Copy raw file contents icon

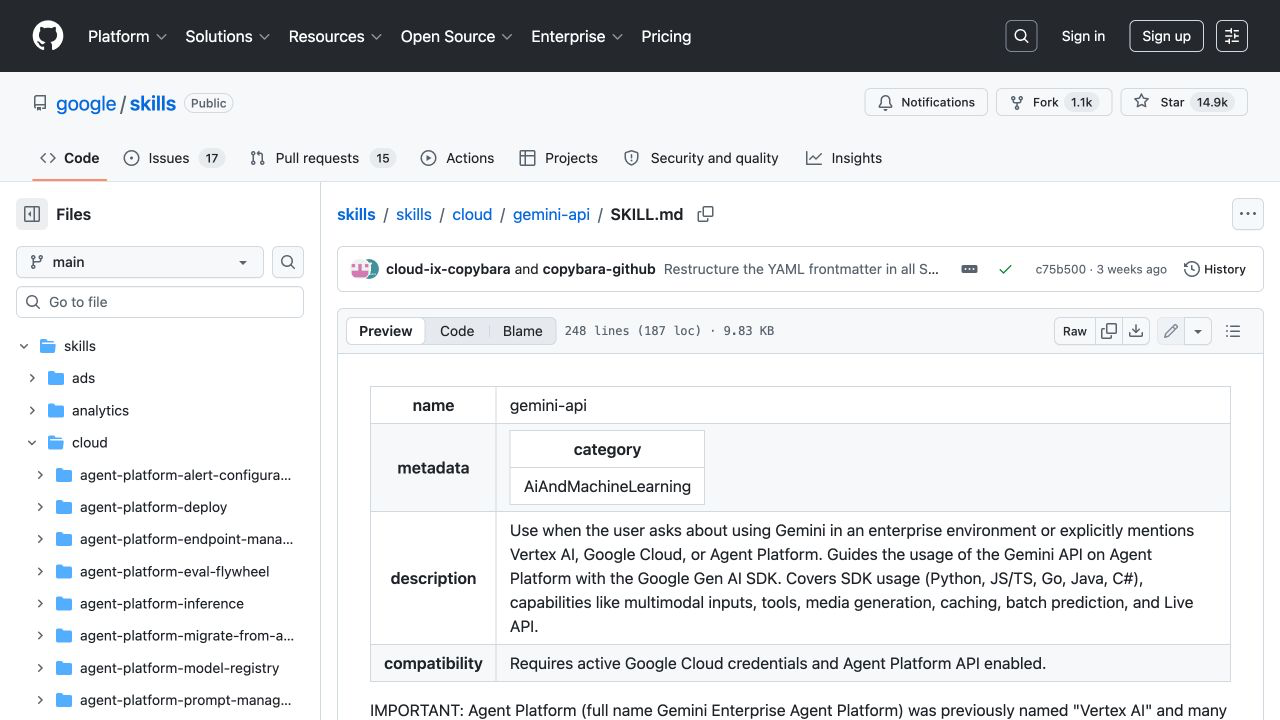coord(1109,331)
